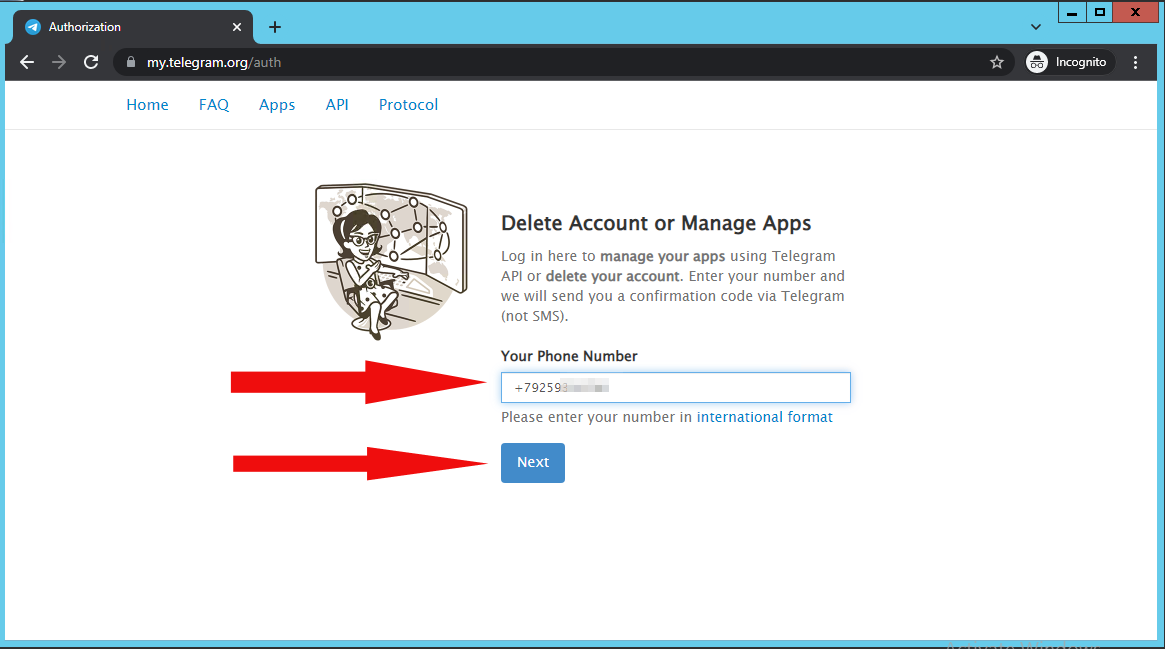Close the Authorization tab
The image size is (1165, 649).
236,27
